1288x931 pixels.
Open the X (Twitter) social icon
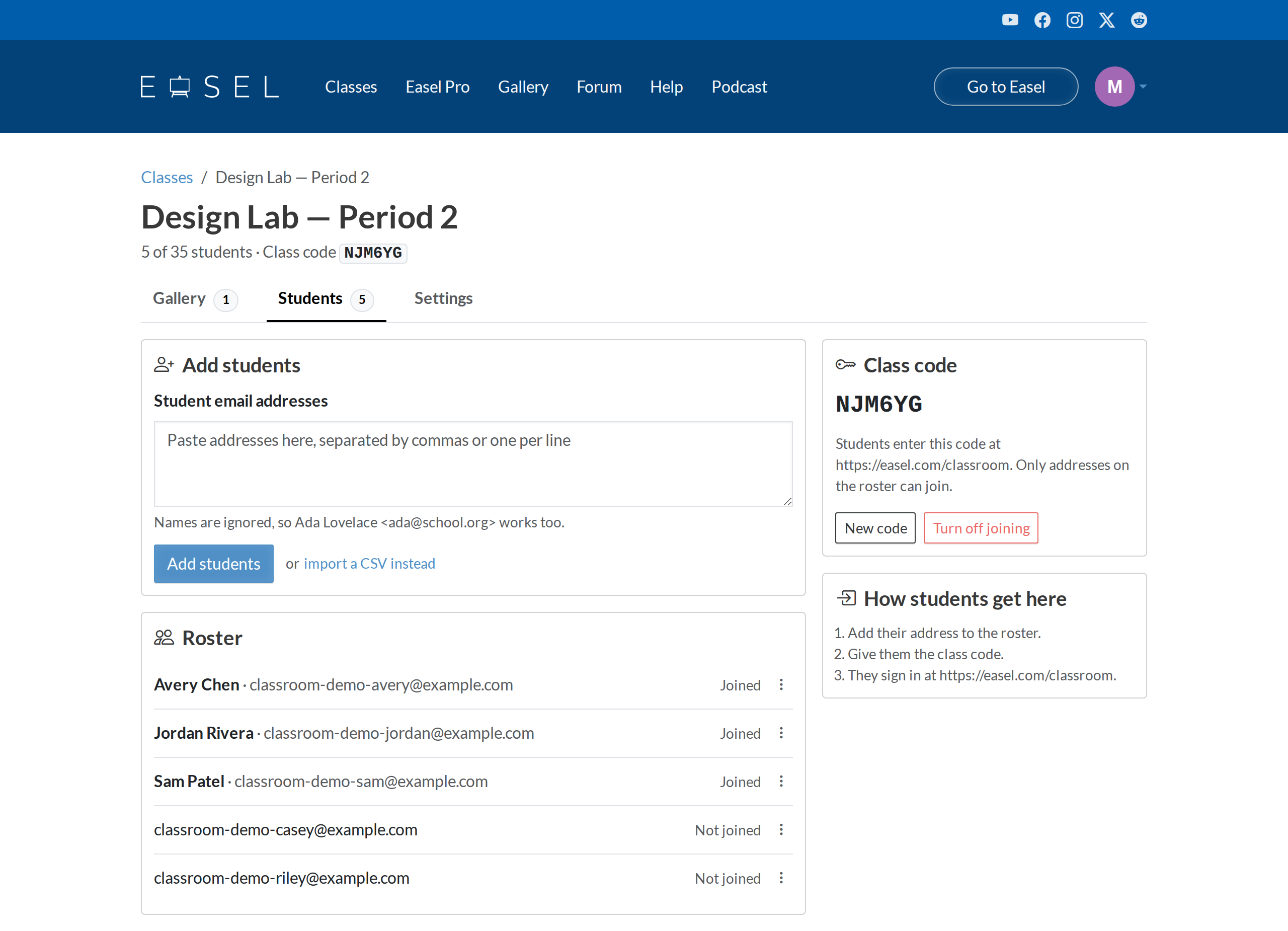tap(1107, 21)
